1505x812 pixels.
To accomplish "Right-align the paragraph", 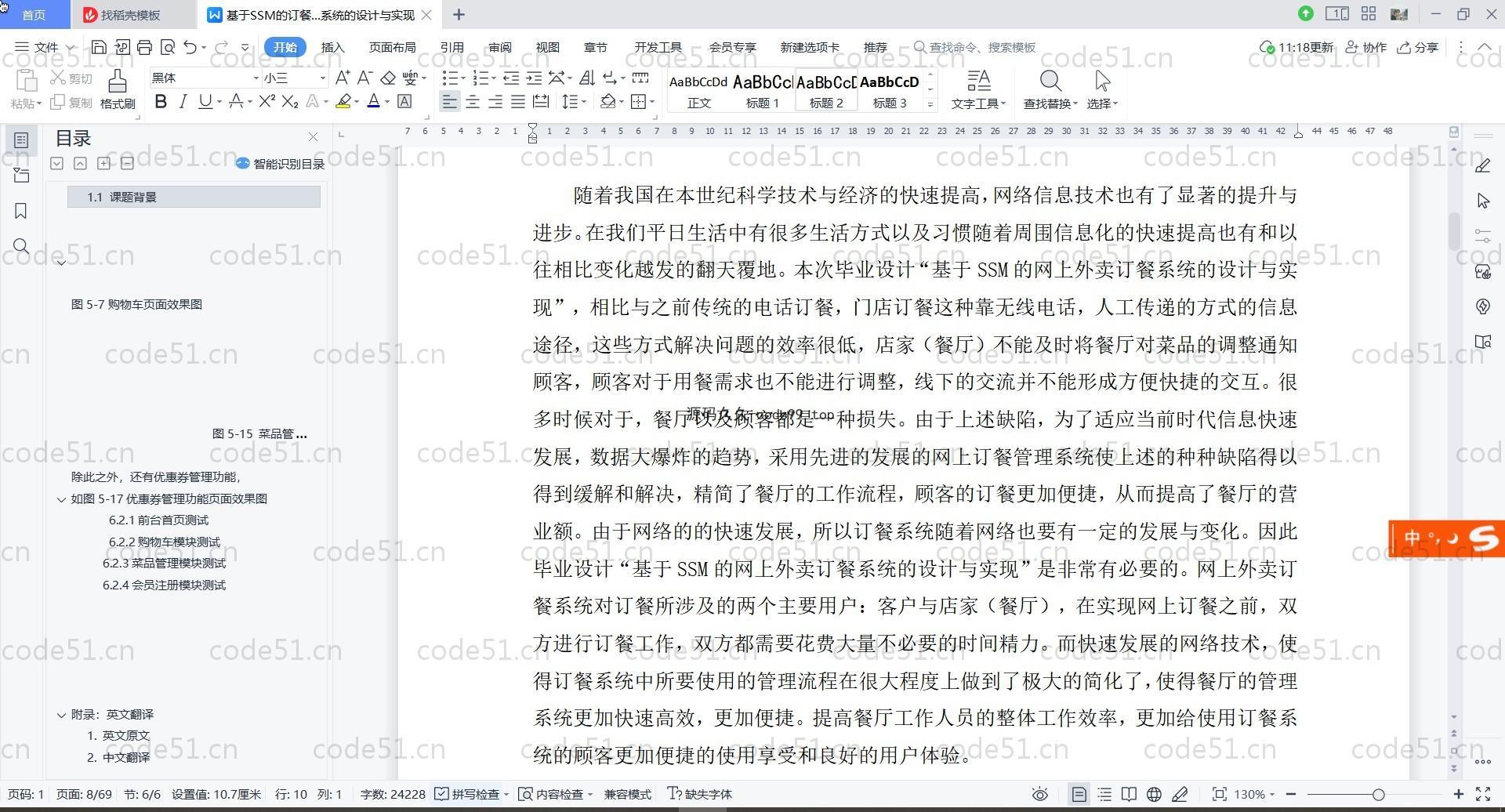I will (x=495, y=102).
